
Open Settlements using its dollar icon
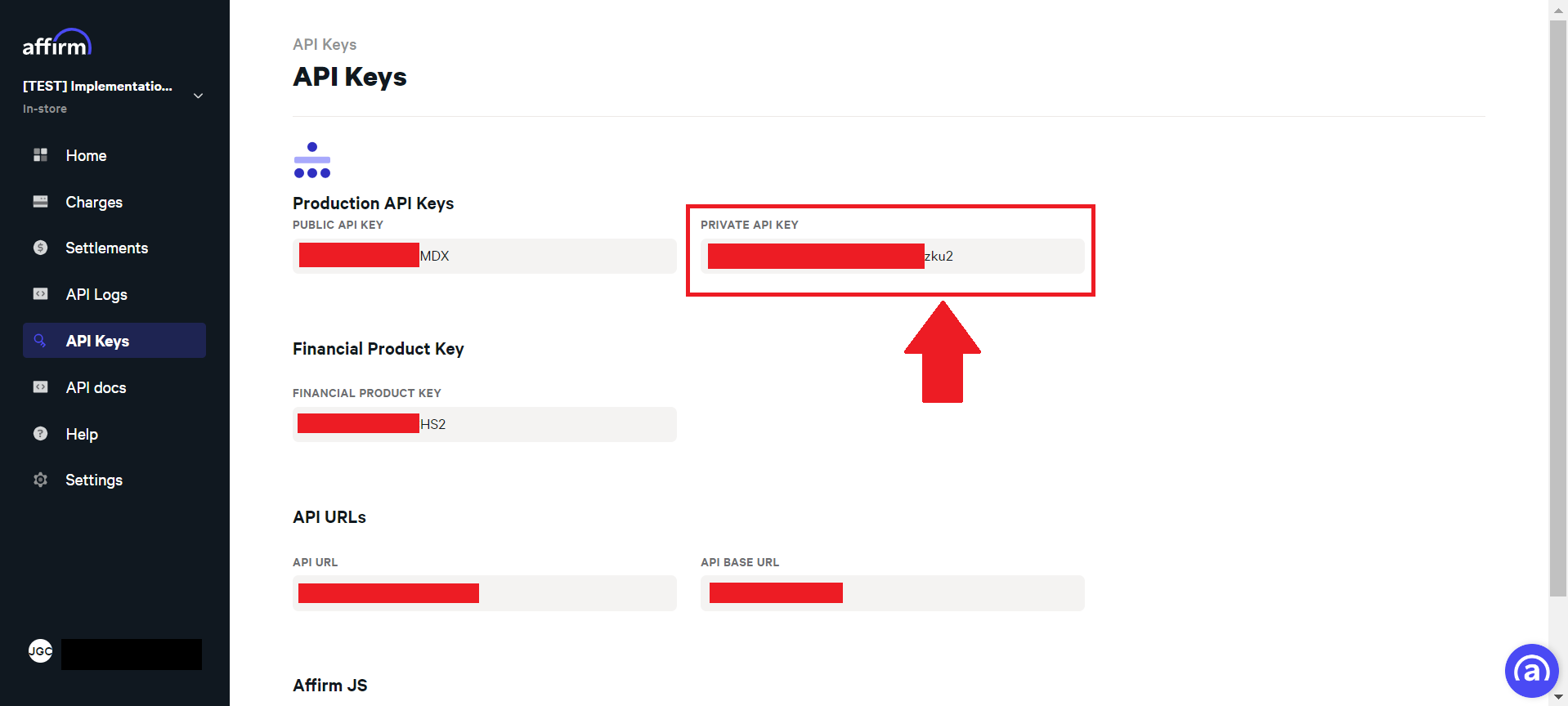(x=39, y=248)
